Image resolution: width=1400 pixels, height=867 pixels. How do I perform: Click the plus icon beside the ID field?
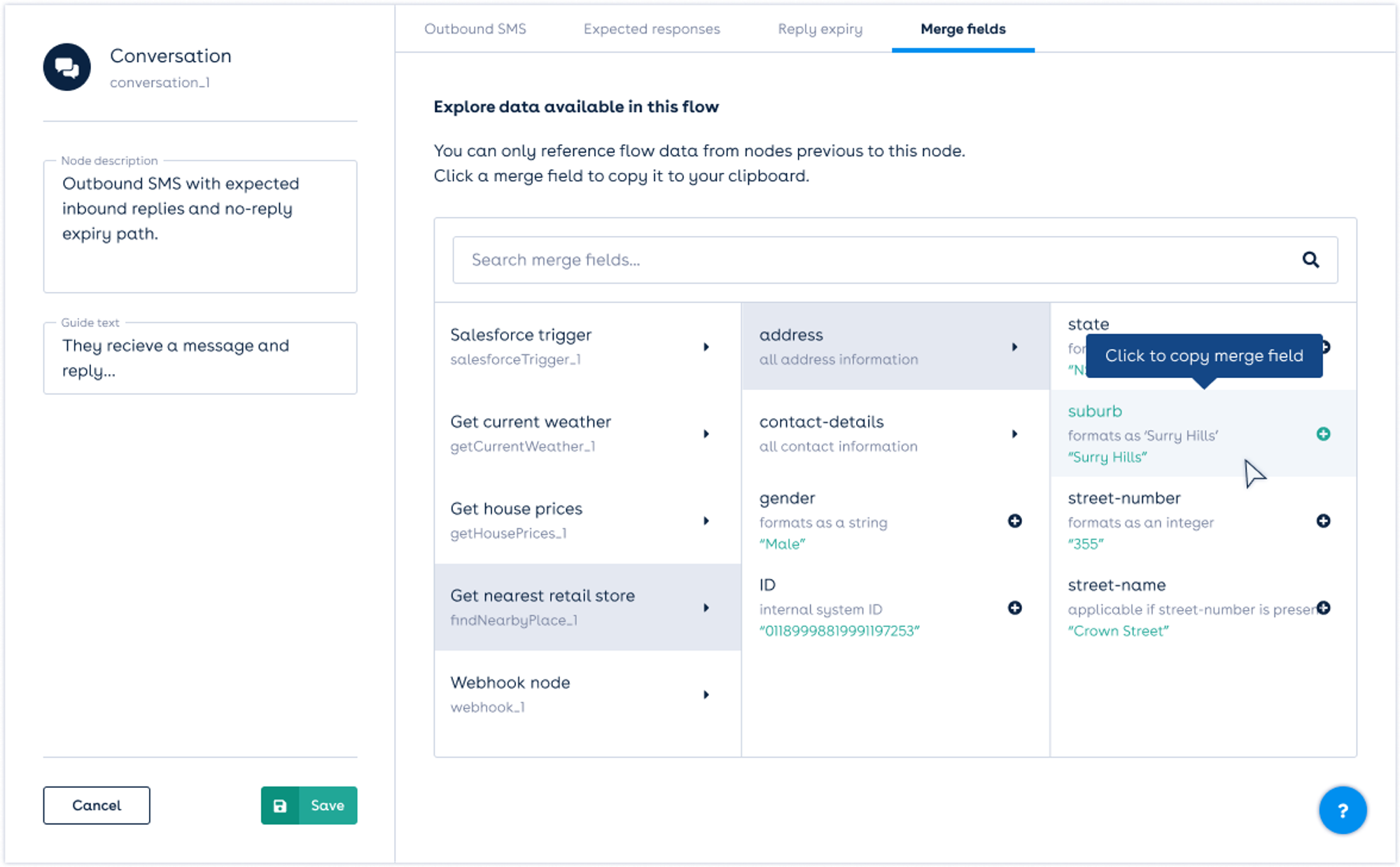[1014, 608]
